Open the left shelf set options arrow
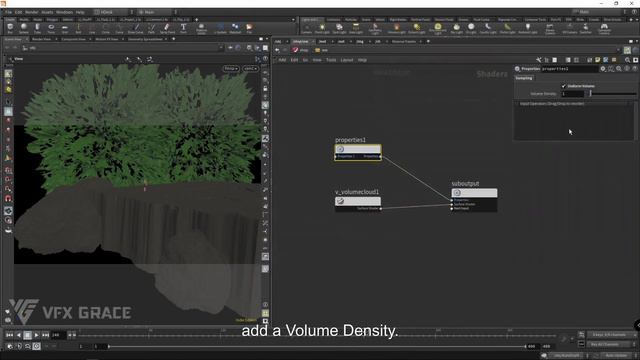Screen dimensions: 640x360 [x=293, y=19]
